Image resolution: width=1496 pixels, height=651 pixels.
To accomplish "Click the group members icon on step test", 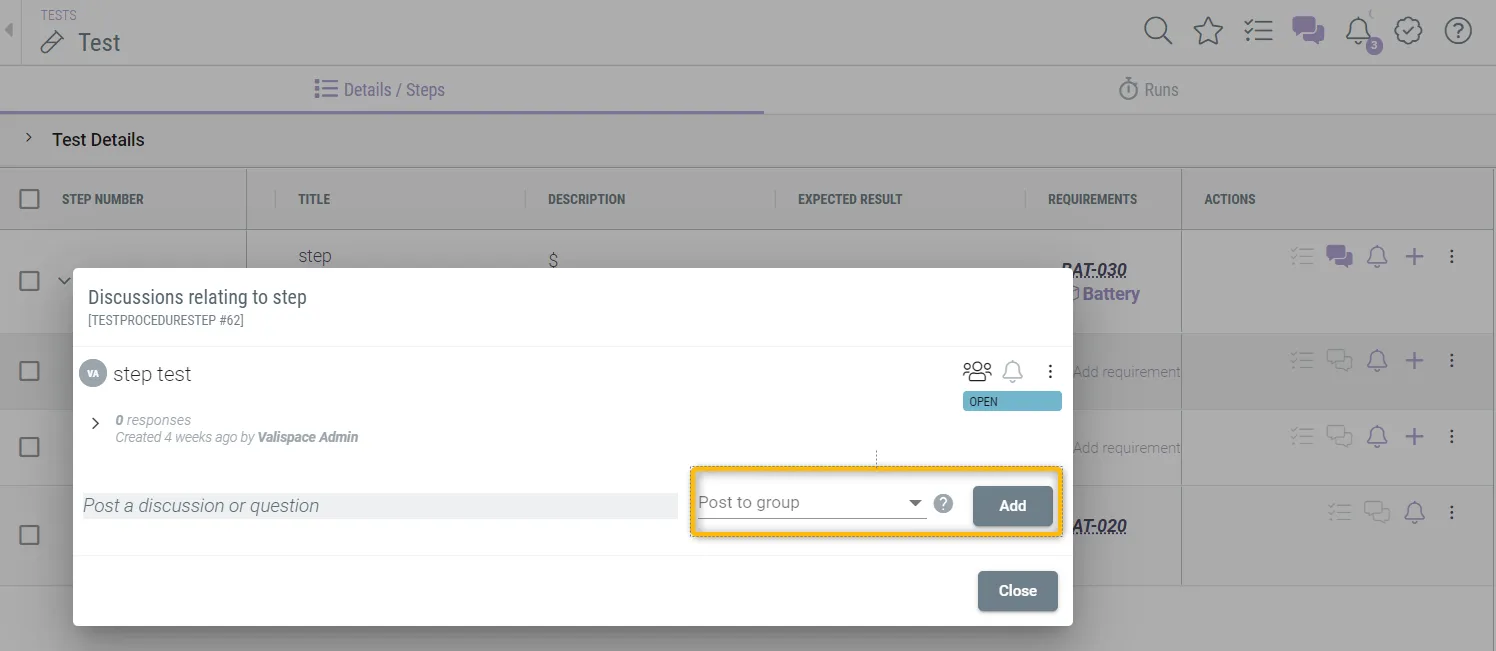I will [977, 371].
